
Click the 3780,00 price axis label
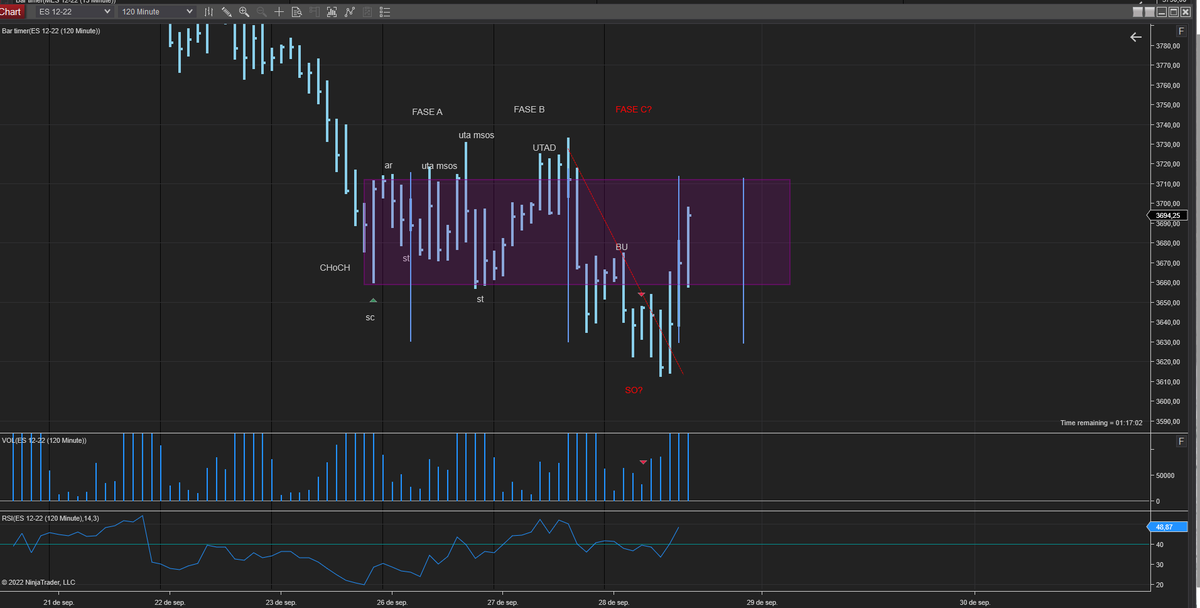pos(1169,46)
